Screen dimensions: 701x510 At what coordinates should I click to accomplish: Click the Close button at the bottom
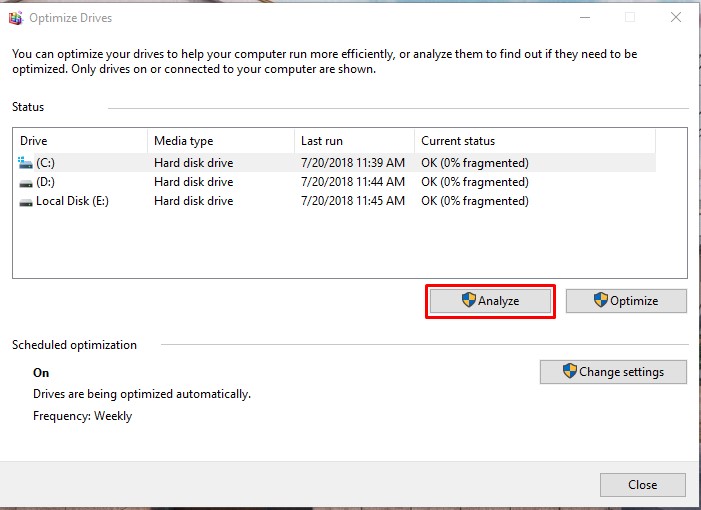(x=642, y=485)
